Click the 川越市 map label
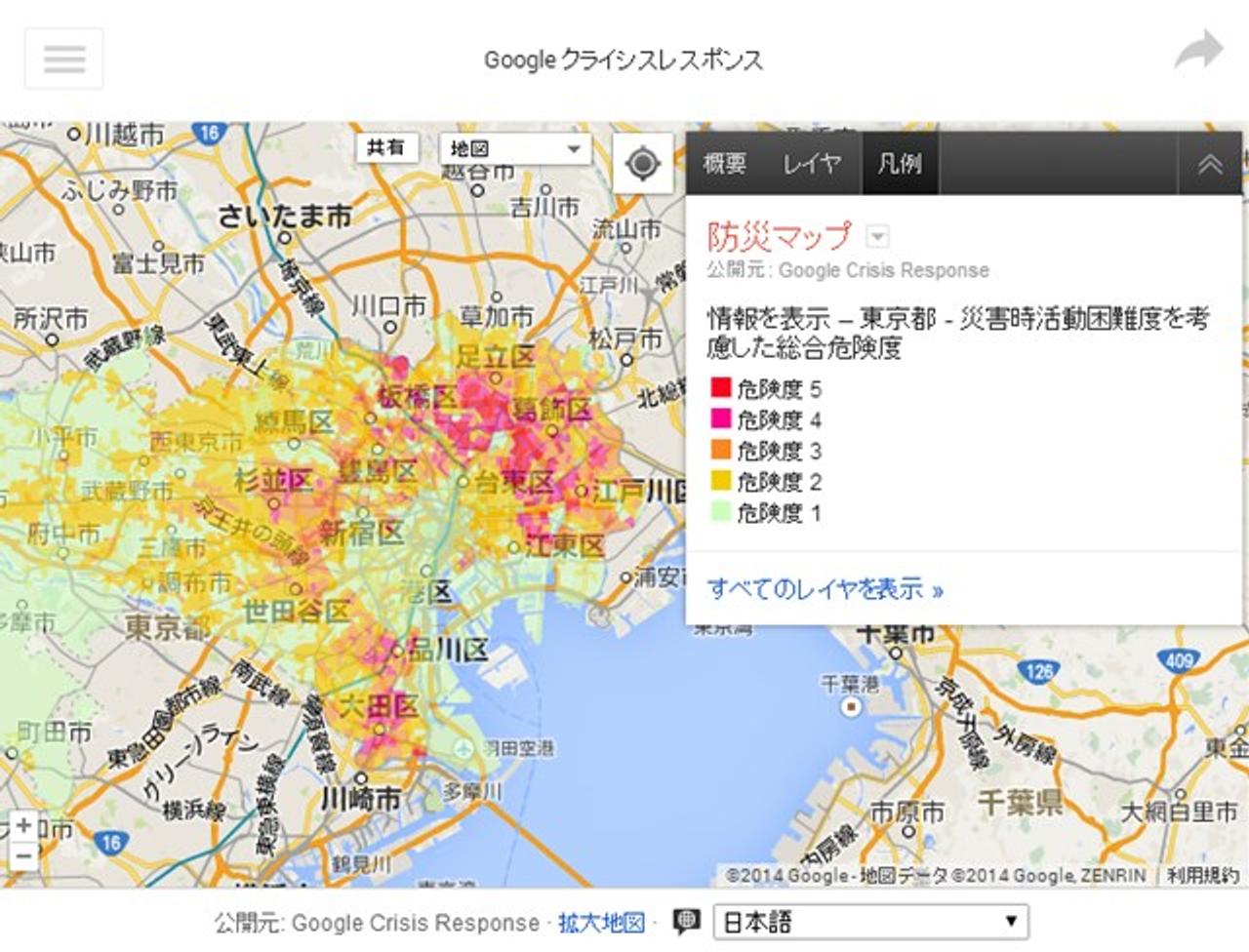Viewport: 1249px width, 952px height. pyautogui.click(x=124, y=134)
